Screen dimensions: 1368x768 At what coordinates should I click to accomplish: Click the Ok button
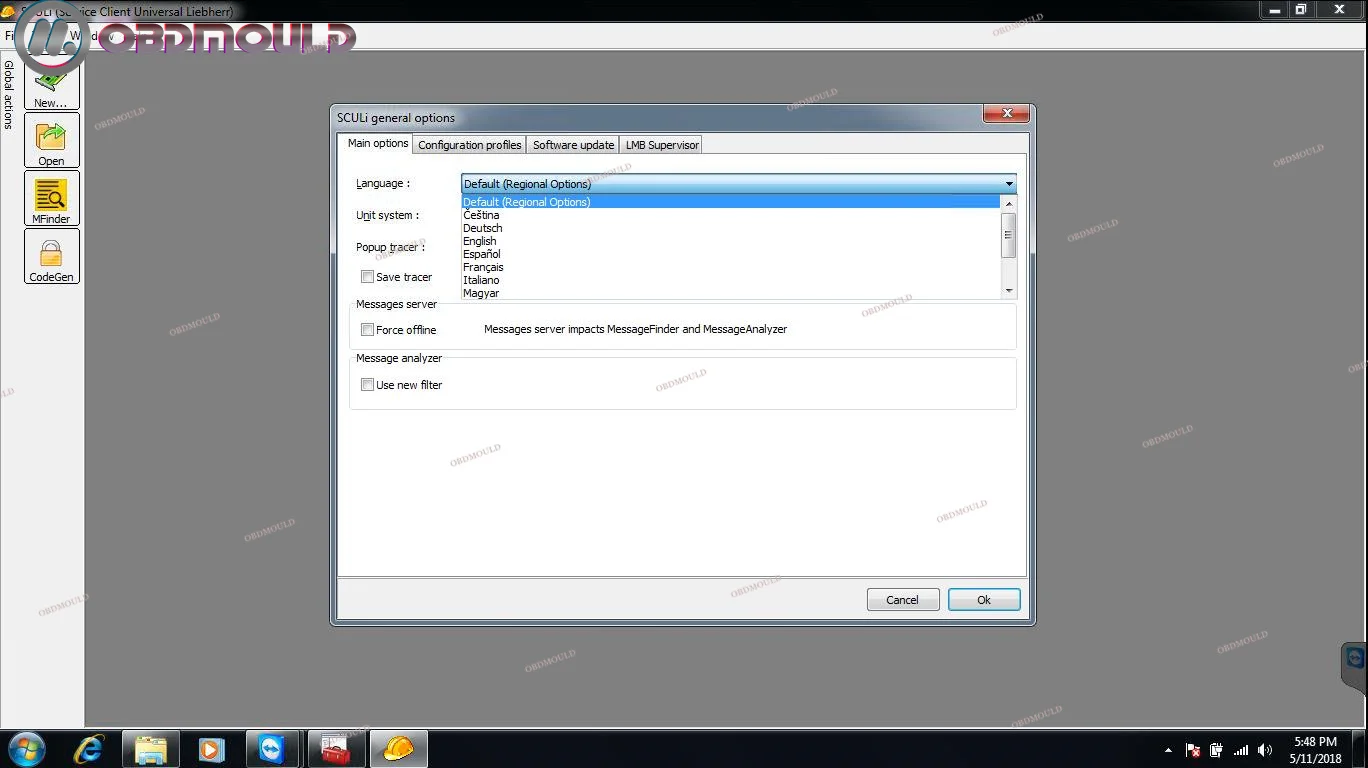click(x=983, y=600)
